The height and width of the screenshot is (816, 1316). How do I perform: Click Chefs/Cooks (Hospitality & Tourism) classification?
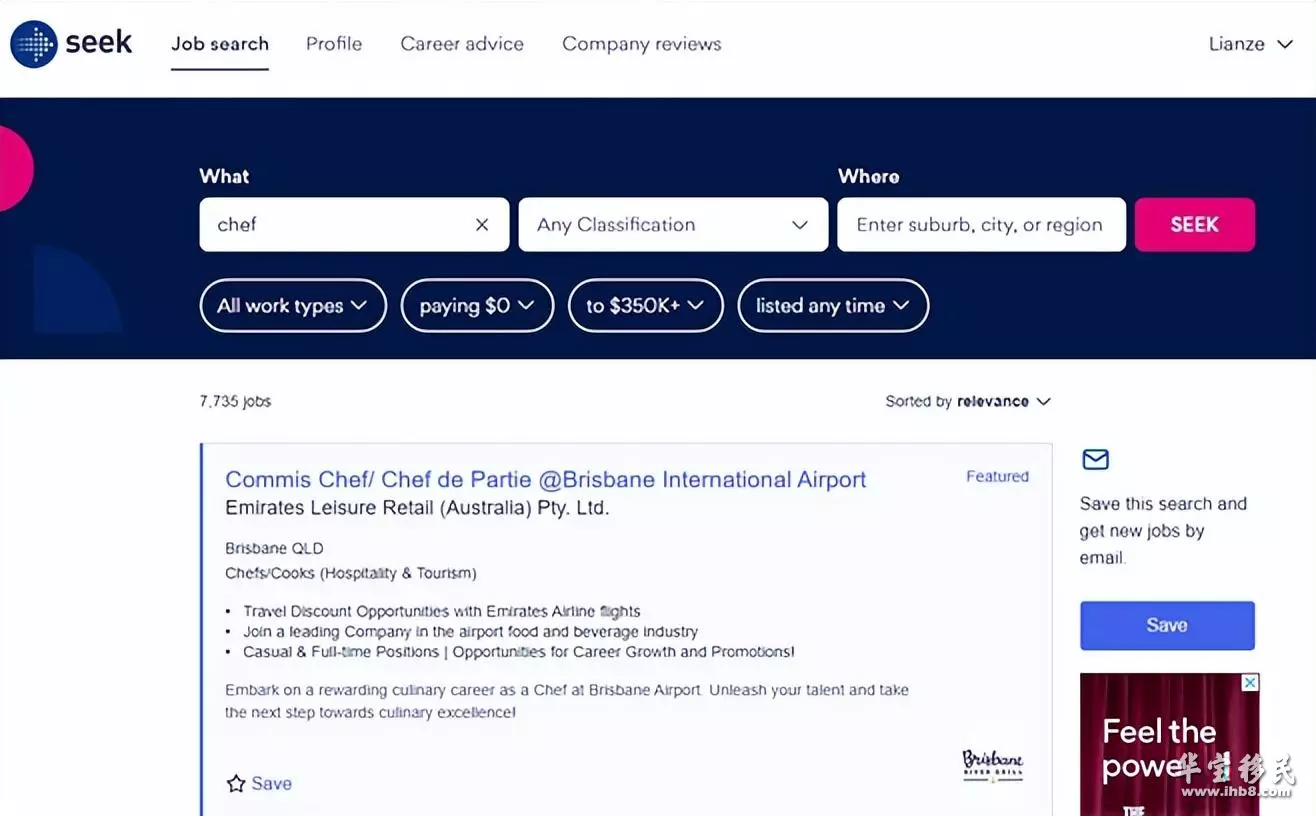(351, 573)
